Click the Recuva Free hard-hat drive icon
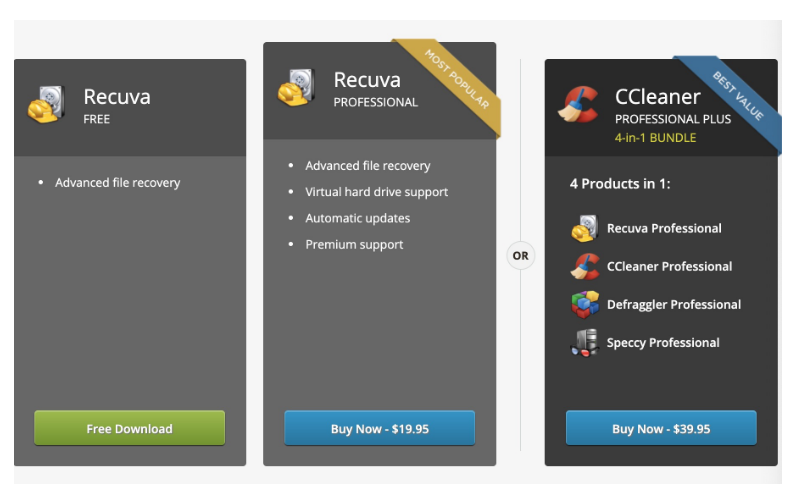The height and width of the screenshot is (495, 788). tap(46, 104)
